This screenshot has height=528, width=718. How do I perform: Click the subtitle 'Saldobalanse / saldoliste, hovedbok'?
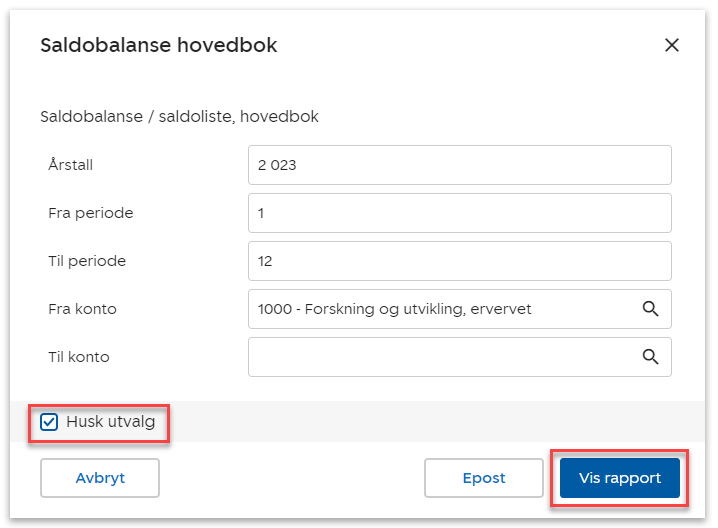point(179,117)
